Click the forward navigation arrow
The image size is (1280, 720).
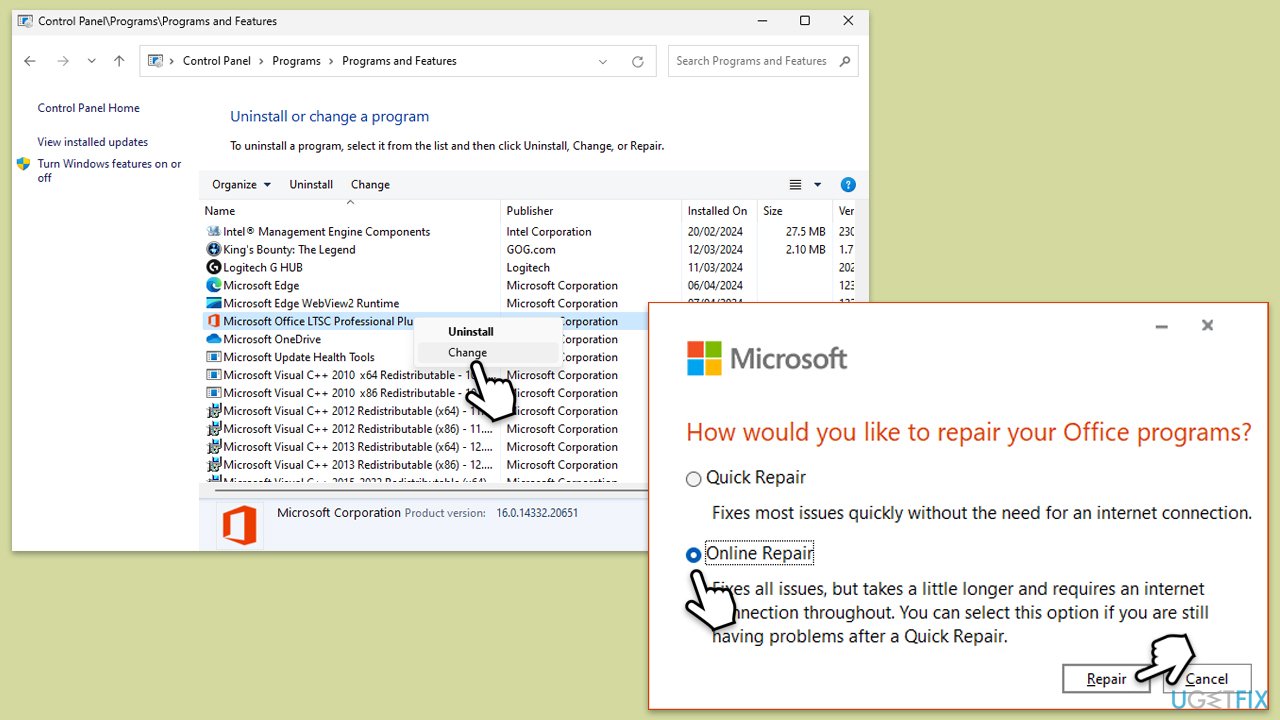coord(63,61)
